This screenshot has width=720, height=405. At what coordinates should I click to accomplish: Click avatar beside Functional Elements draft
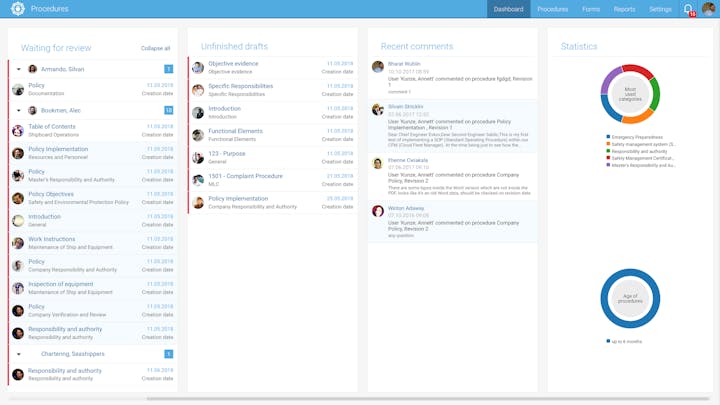[198, 135]
